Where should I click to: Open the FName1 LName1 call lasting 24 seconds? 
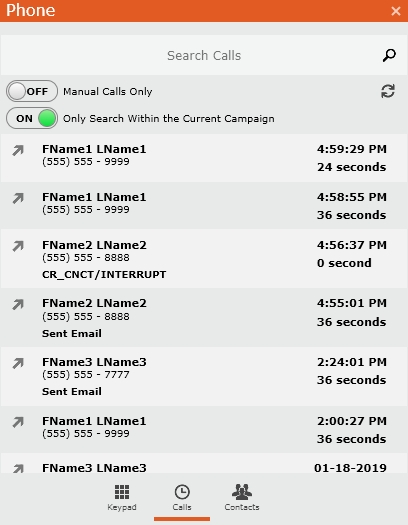point(204,158)
